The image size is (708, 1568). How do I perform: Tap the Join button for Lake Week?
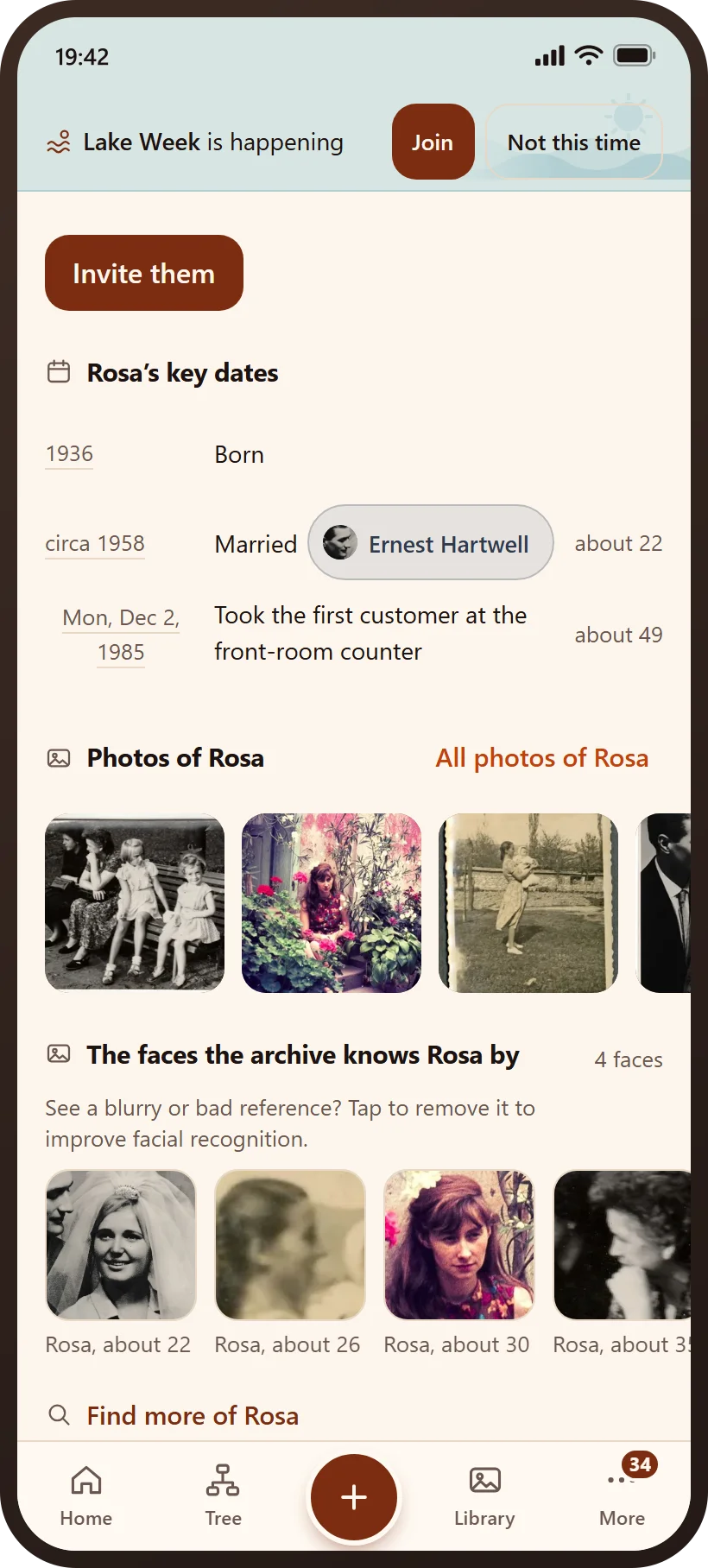tap(433, 142)
